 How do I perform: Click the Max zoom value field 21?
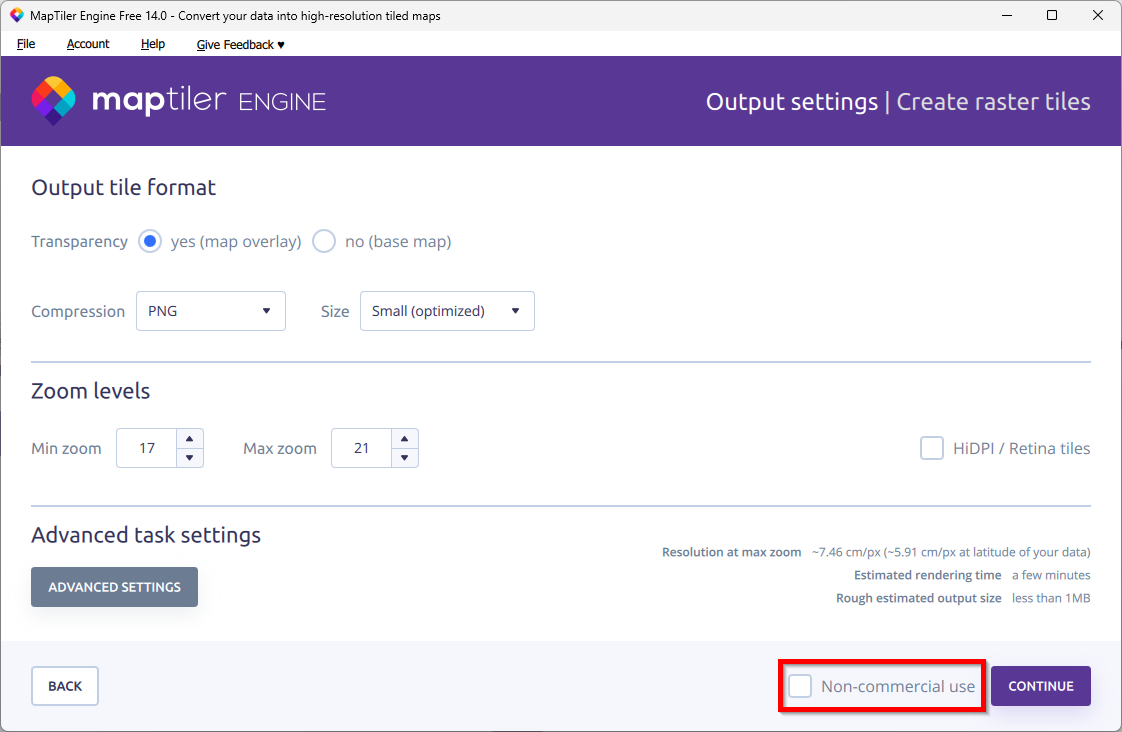(361, 449)
